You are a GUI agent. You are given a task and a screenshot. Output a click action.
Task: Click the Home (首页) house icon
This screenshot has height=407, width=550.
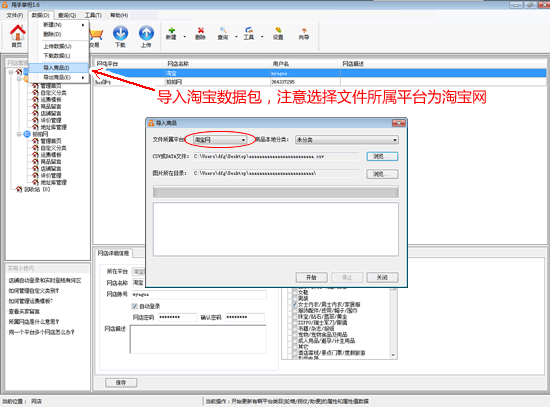pos(17,33)
